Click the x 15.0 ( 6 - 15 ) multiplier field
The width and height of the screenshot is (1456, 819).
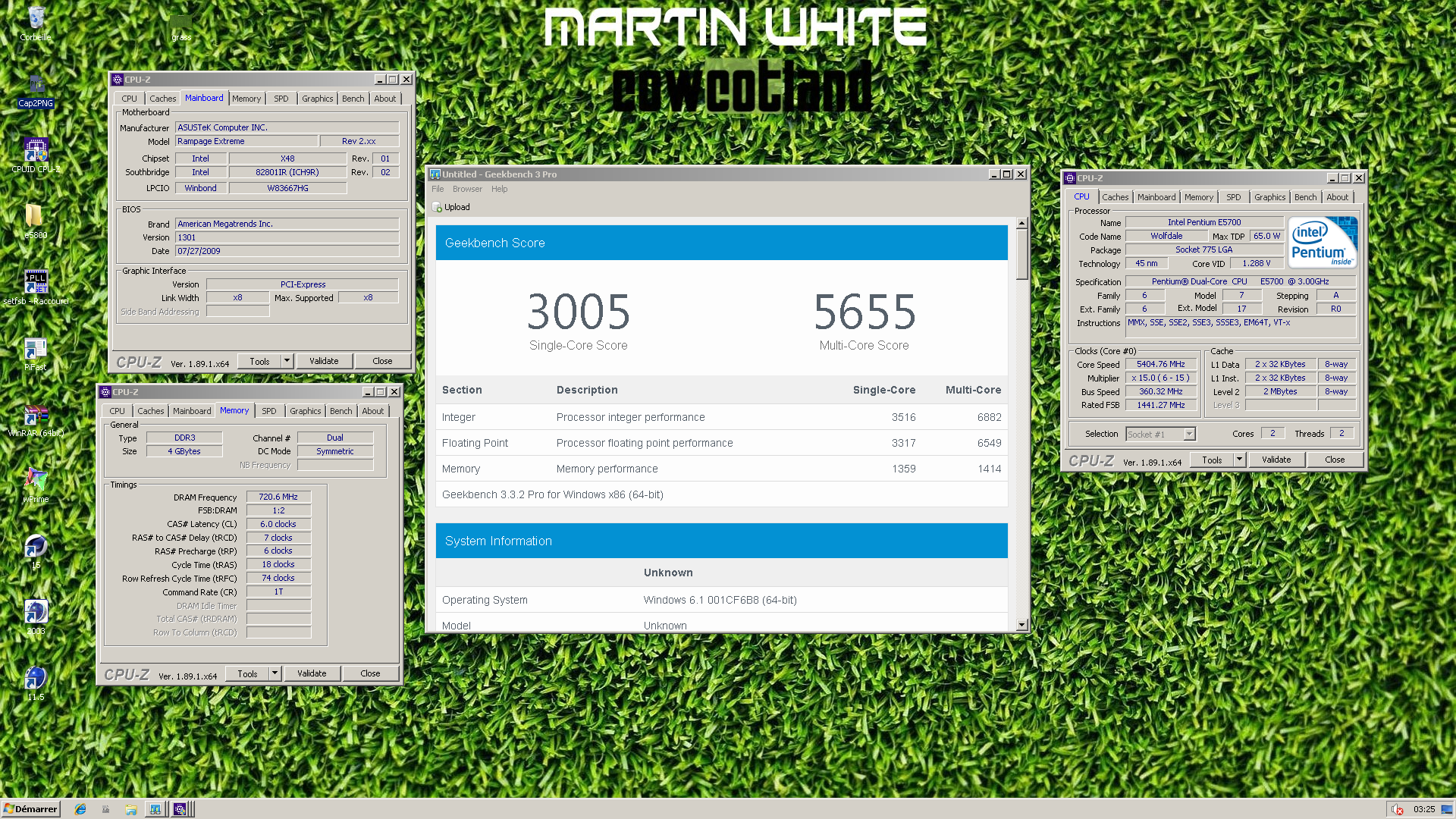(x=1161, y=378)
